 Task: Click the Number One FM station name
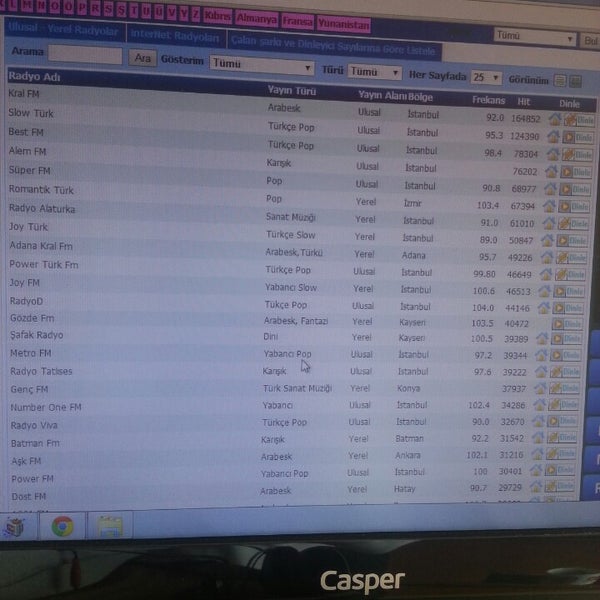point(46,407)
